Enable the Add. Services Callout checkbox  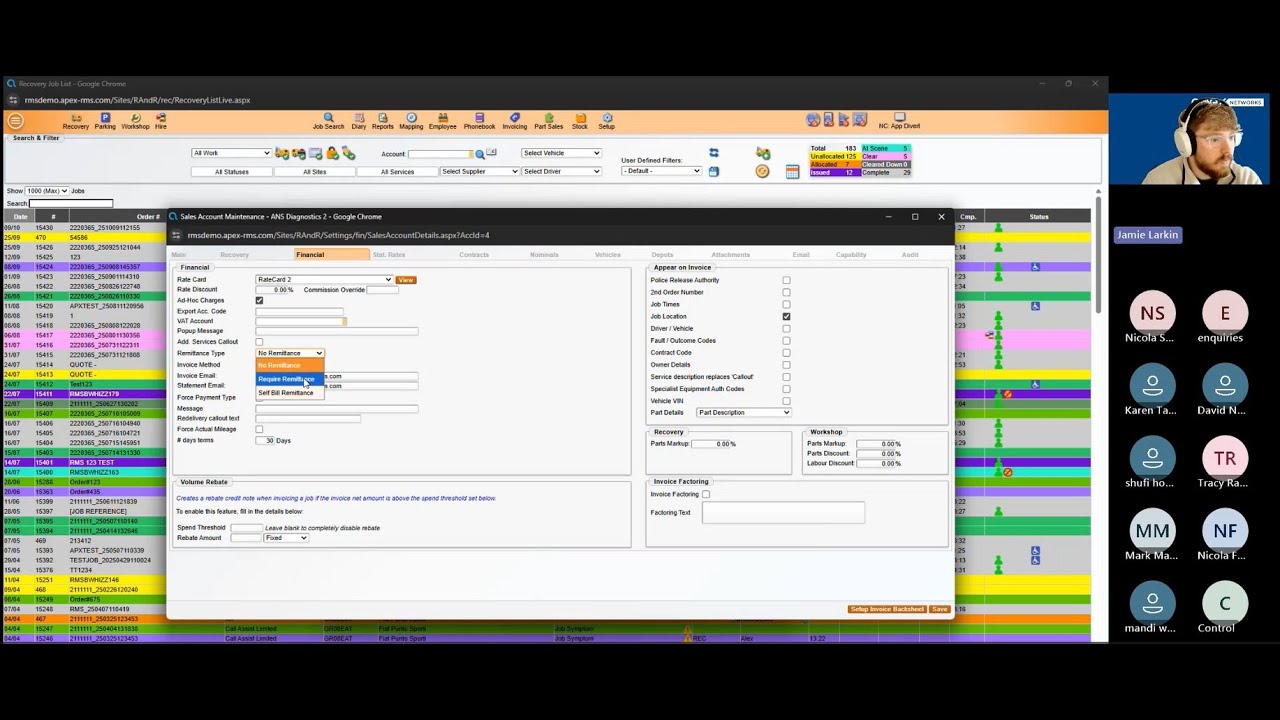point(259,342)
